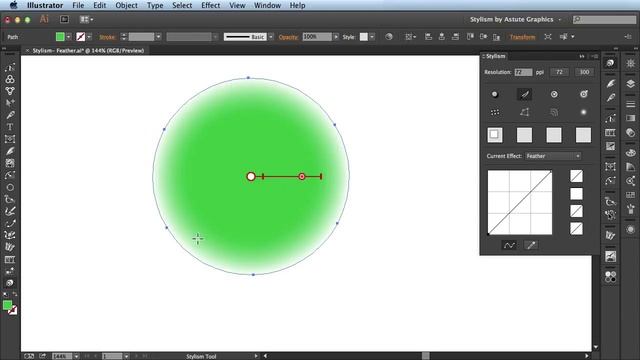Screen dimensions: 640x360
Task: Click the search field in the application bar
Action: point(604,19)
